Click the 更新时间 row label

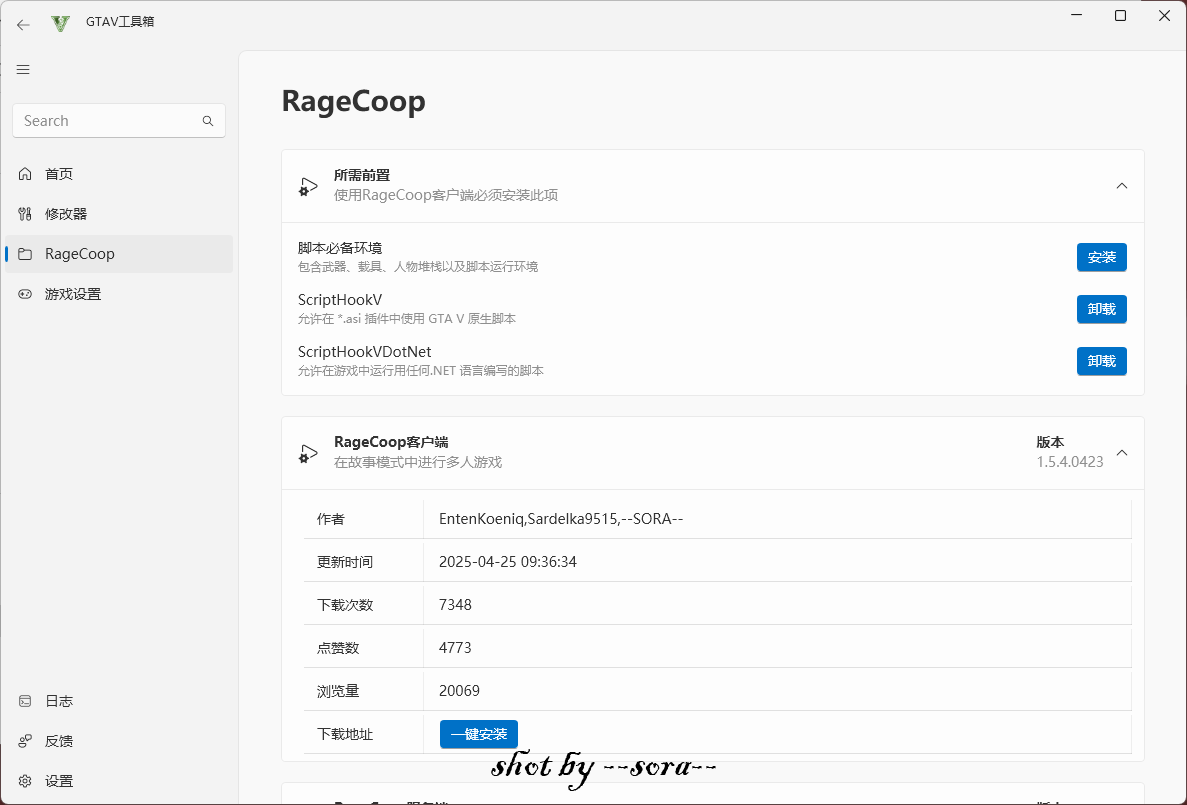pyautogui.click(x=344, y=563)
